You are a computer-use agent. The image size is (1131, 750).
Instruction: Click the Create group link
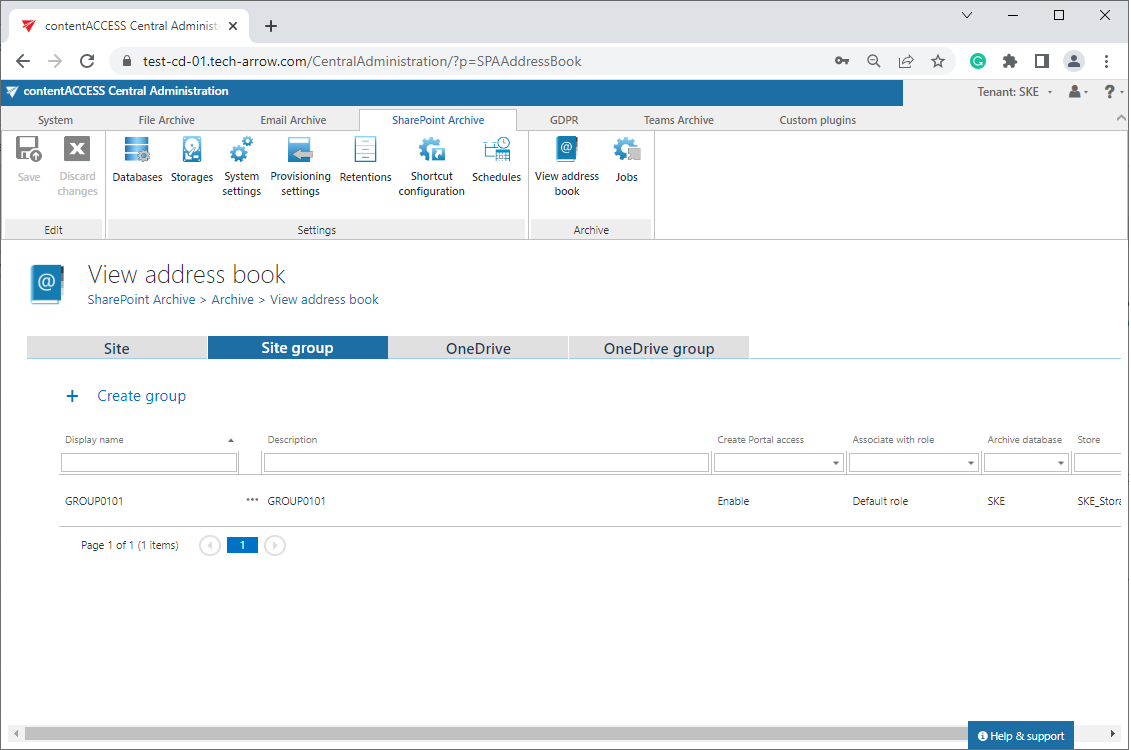click(141, 396)
